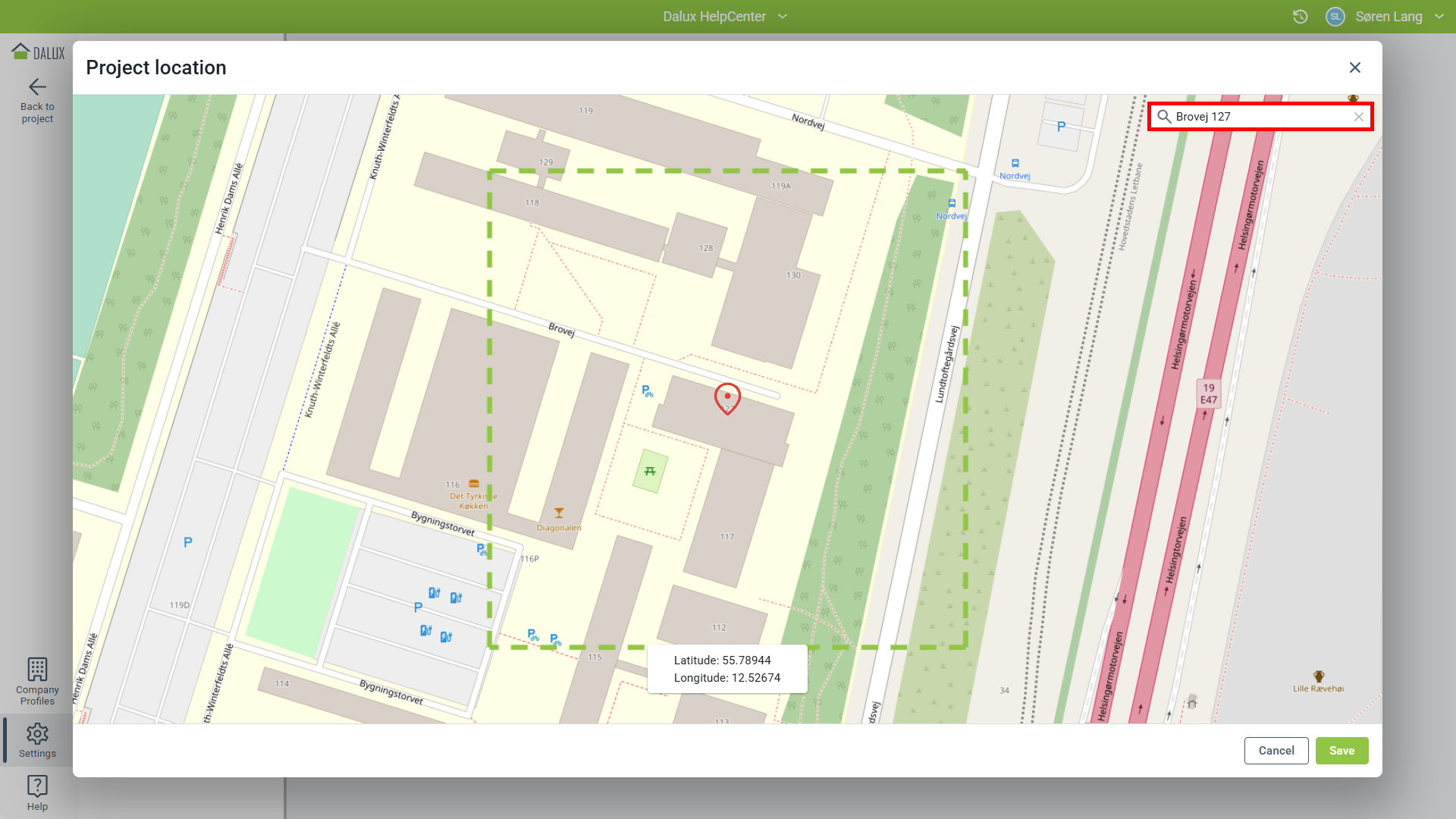The height and width of the screenshot is (819, 1456).
Task: Open the history clock icon
Action: coord(1300,17)
